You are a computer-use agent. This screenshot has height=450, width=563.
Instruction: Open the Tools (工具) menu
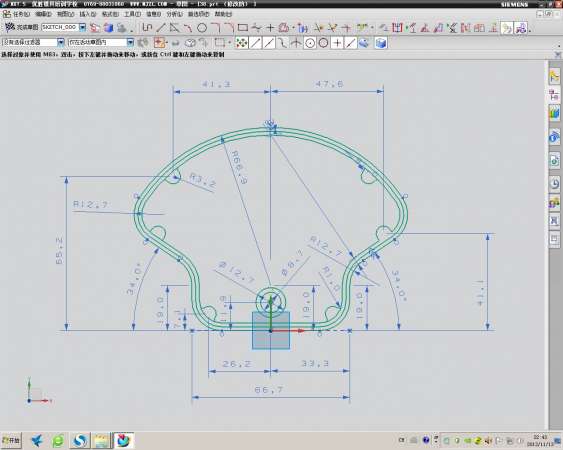tap(132, 14)
